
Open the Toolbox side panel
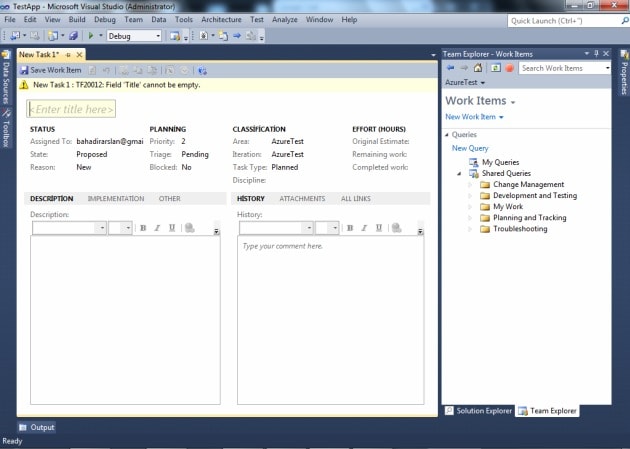click(x=6, y=128)
